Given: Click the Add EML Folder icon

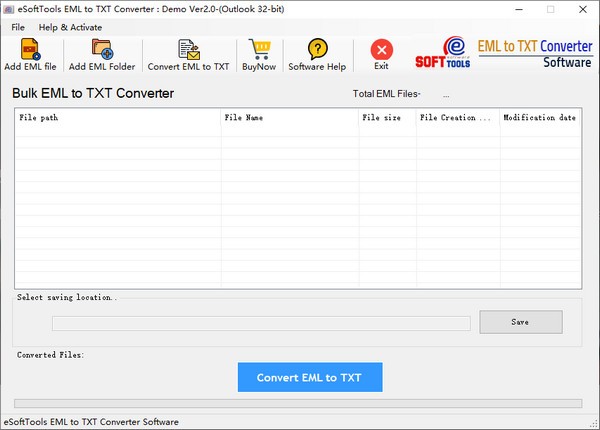Looking at the screenshot, I should pyautogui.click(x=101, y=49).
